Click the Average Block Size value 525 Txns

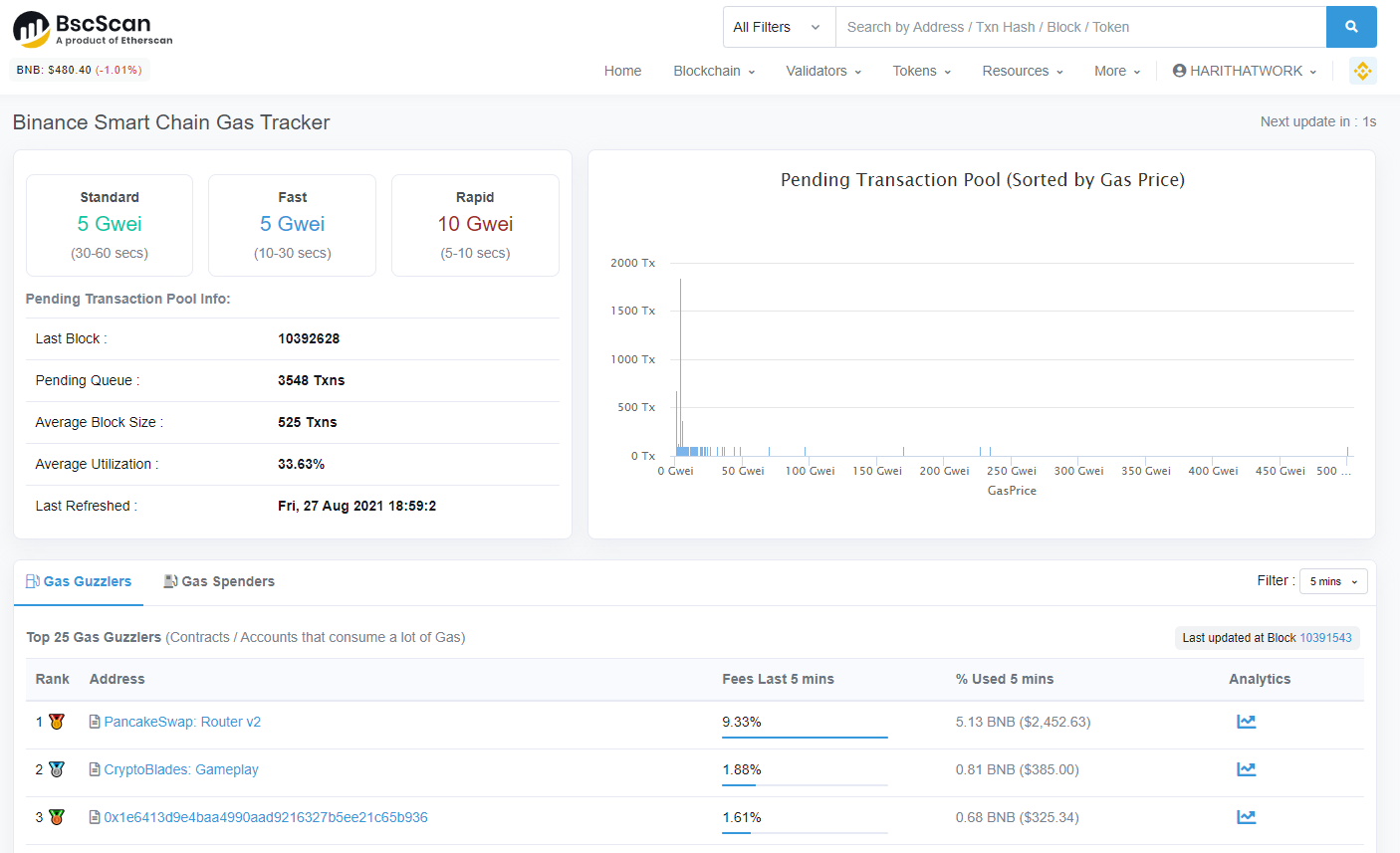pyautogui.click(x=307, y=422)
